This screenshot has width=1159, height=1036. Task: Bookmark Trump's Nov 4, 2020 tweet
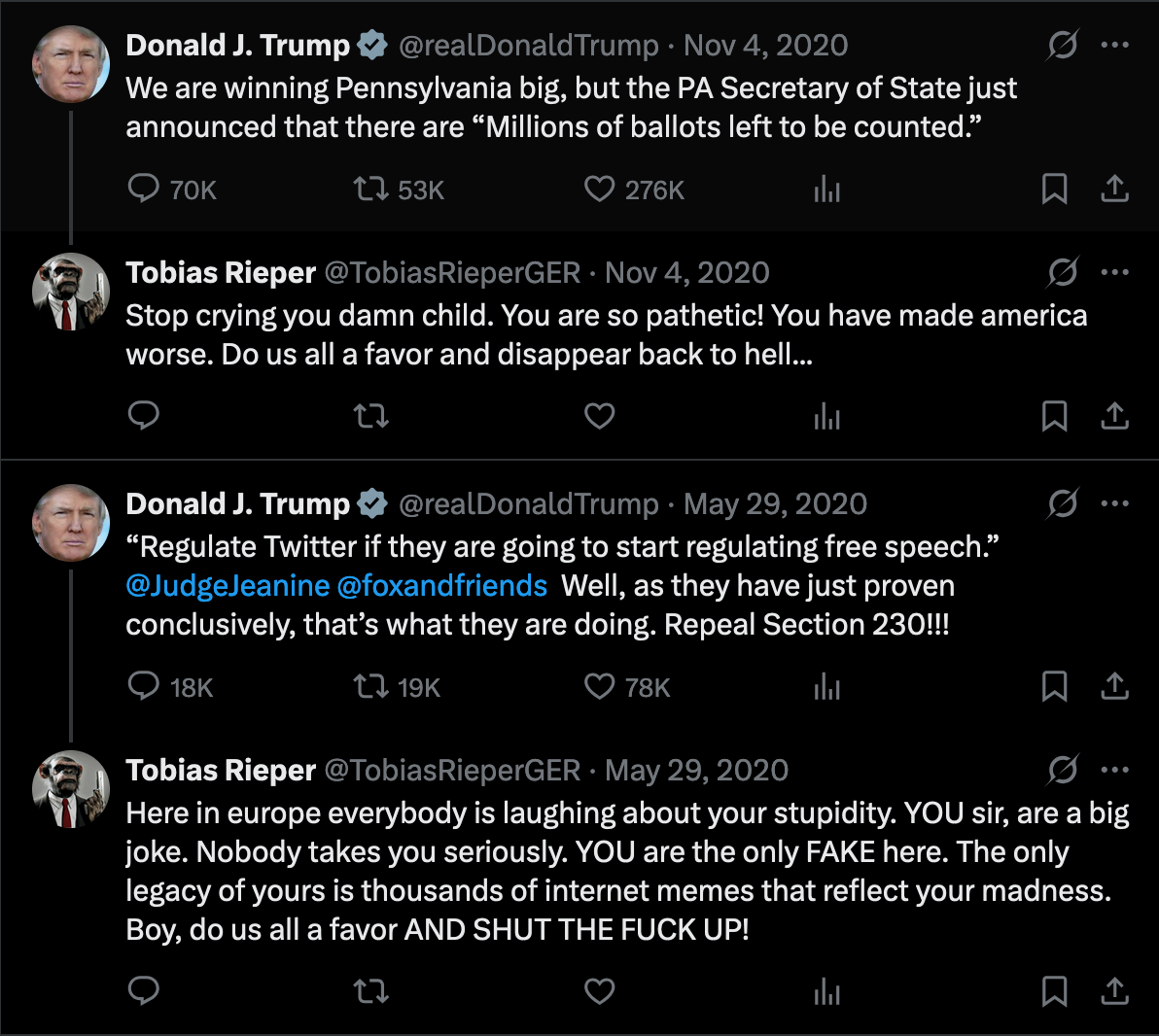(1054, 189)
